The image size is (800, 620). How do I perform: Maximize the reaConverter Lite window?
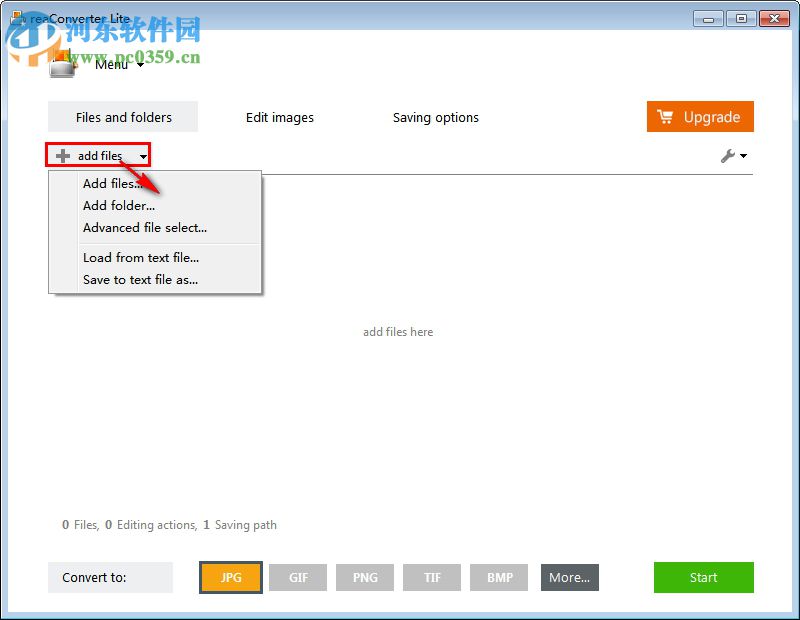(741, 19)
